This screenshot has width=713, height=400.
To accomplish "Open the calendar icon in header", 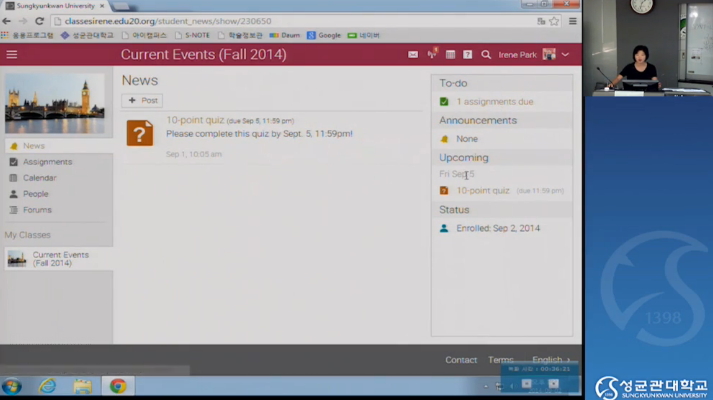I will click(450, 54).
